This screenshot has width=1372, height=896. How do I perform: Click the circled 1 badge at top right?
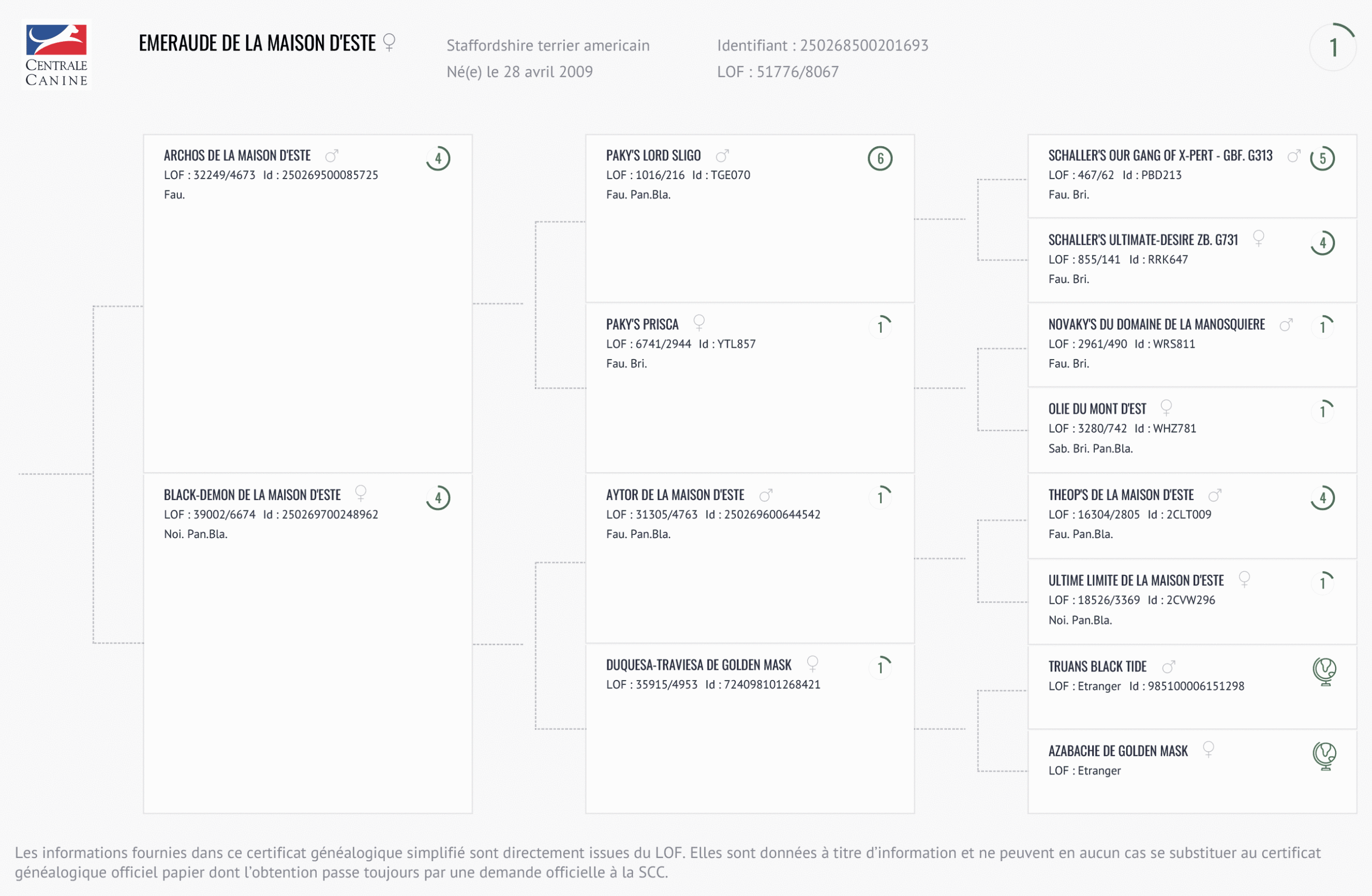point(1333,48)
